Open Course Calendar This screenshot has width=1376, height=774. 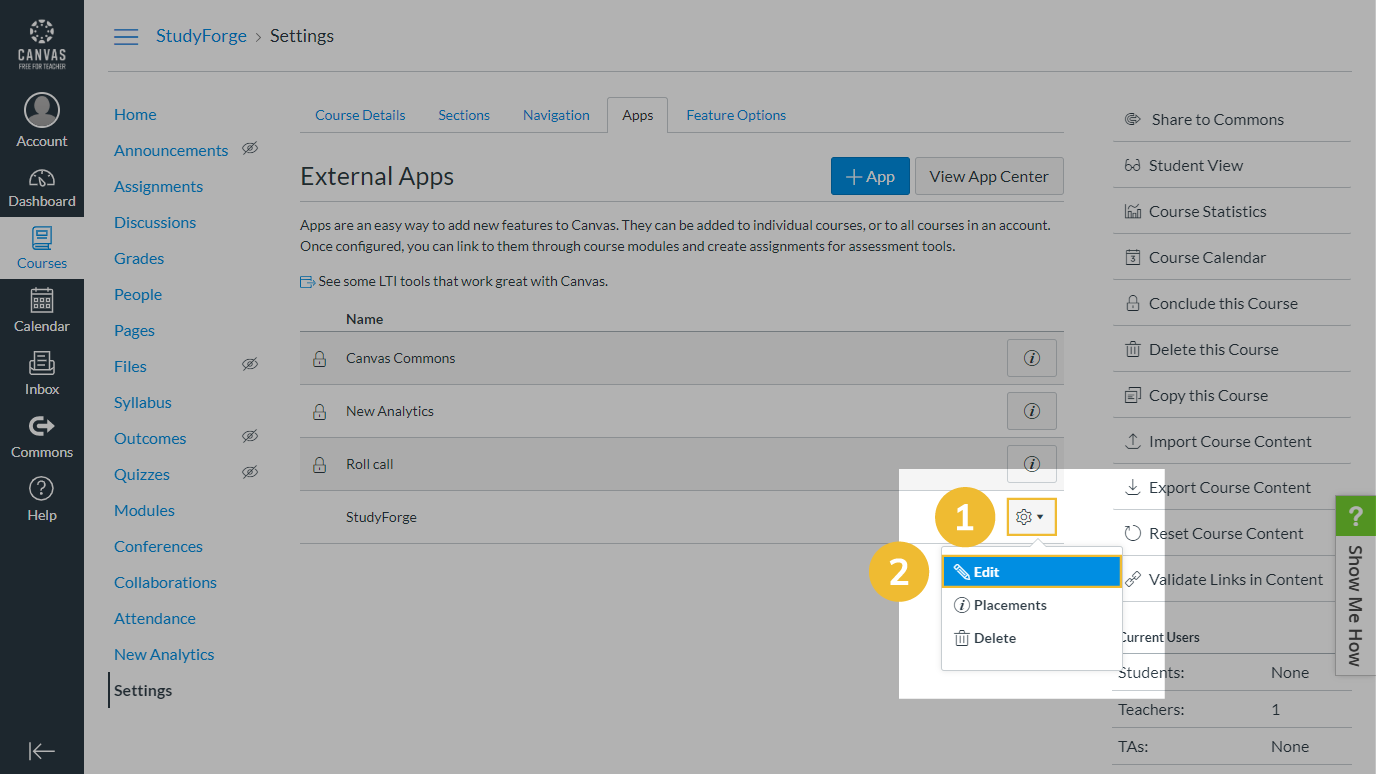click(1195, 257)
